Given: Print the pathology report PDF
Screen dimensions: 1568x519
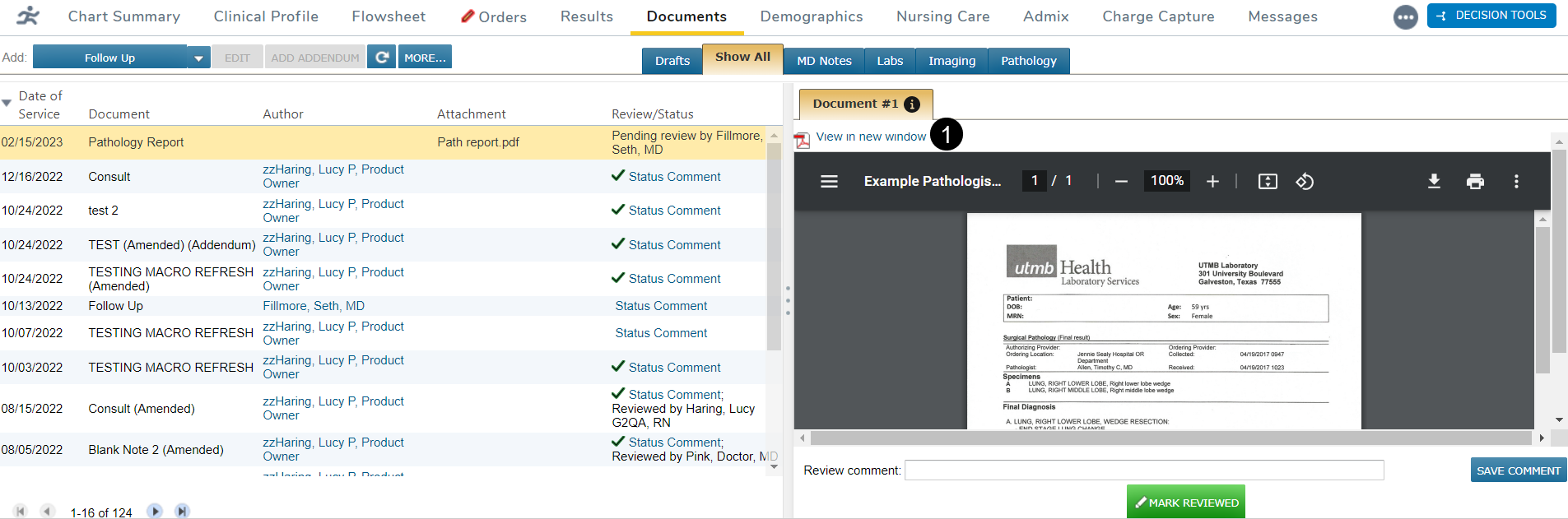Looking at the screenshot, I should click(x=1475, y=181).
